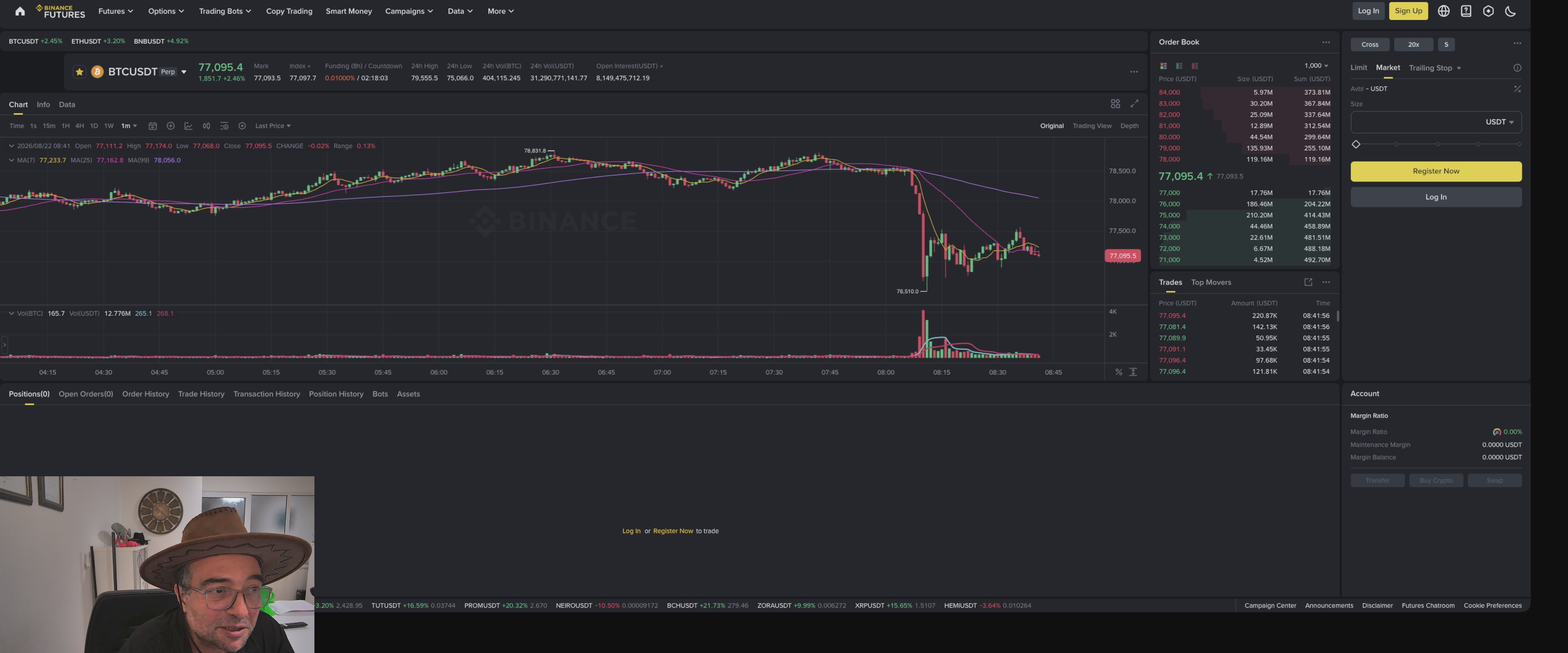Collapse the MA indicator legend chevron

(11, 161)
